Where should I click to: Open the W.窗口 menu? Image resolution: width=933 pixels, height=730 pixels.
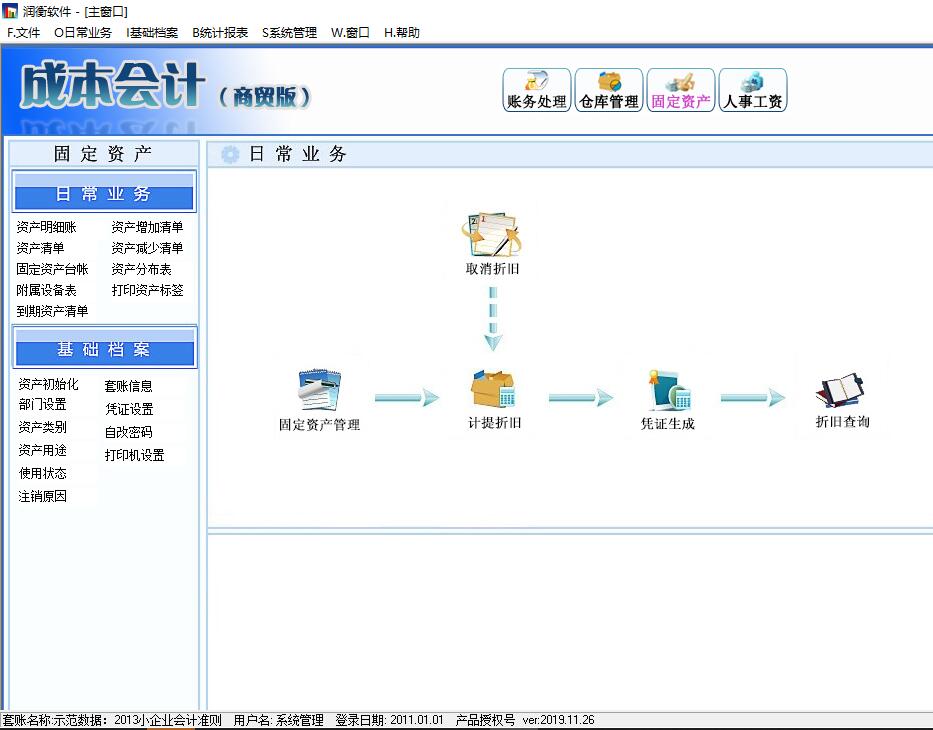coord(350,33)
